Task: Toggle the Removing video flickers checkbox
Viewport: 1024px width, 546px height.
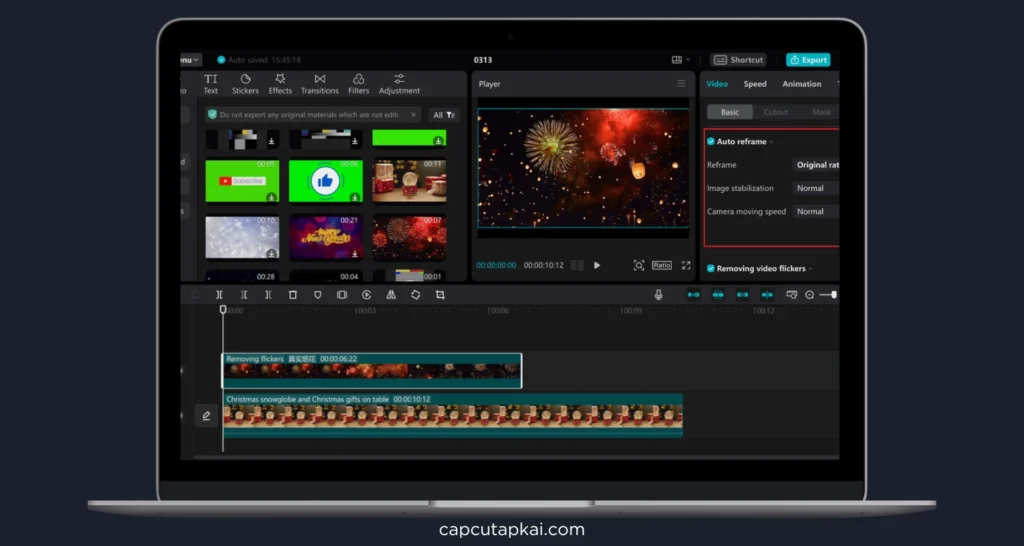Action: tap(711, 268)
